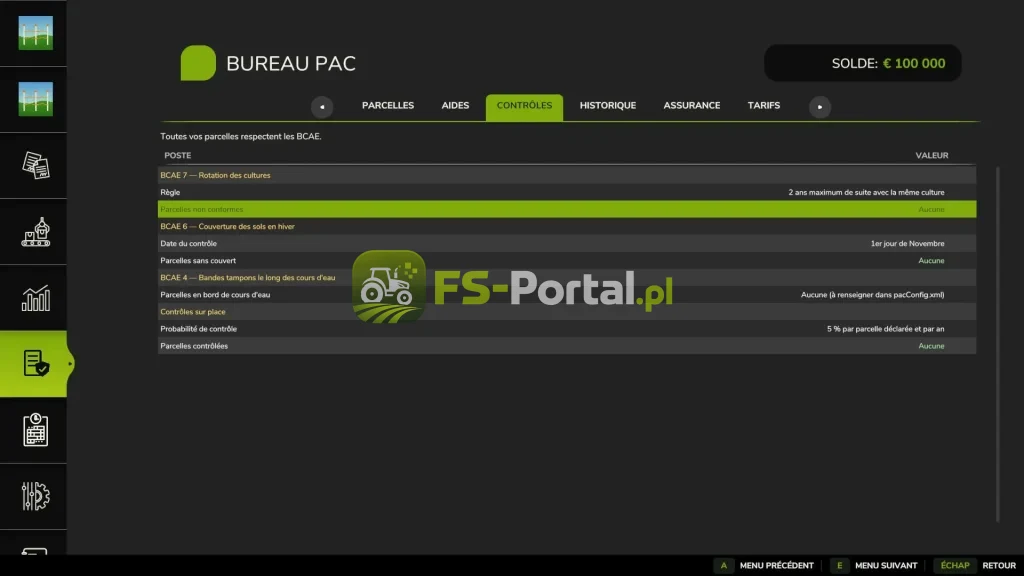Click the green Bureau PAC logo
Image resolution: width=1024 pixels, height=576 pixels.
coord(198,63)
